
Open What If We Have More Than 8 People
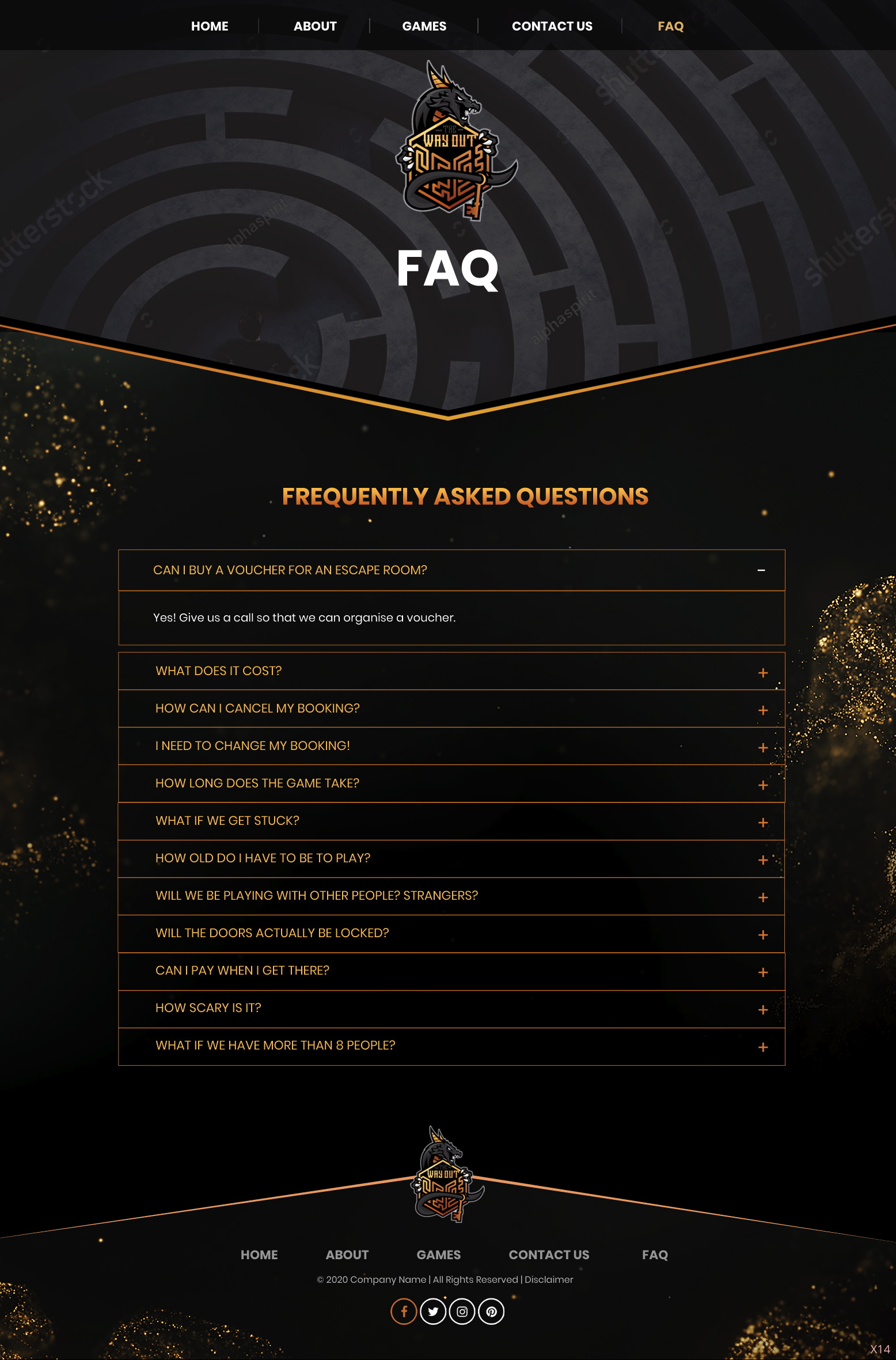pyautogui.click(x=451, y=1046)
